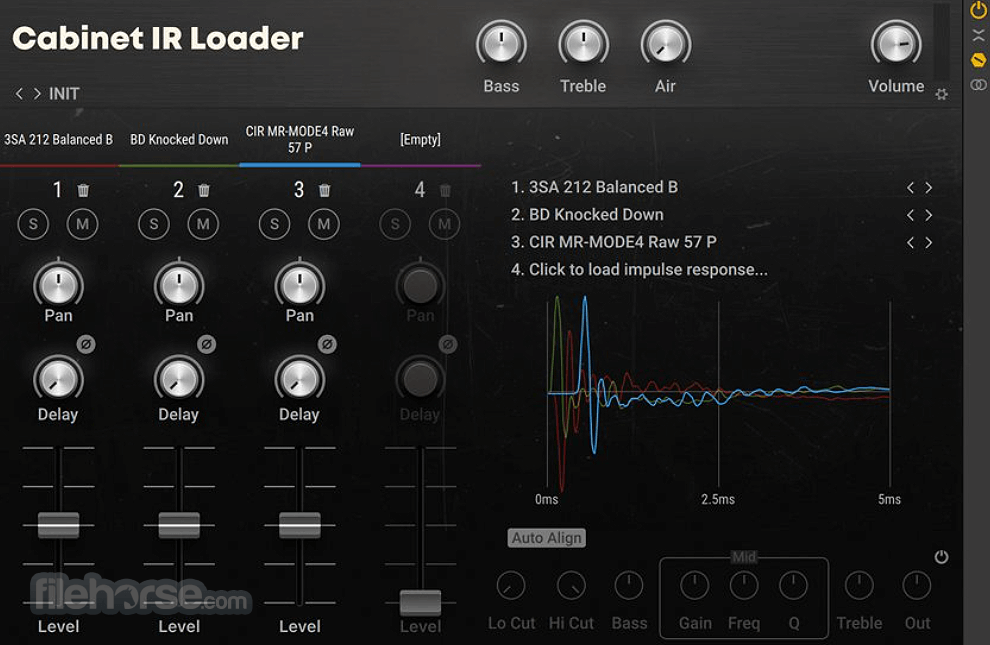
Task: Load previous IR for BD Knocked Down
Action: point(910,215)
